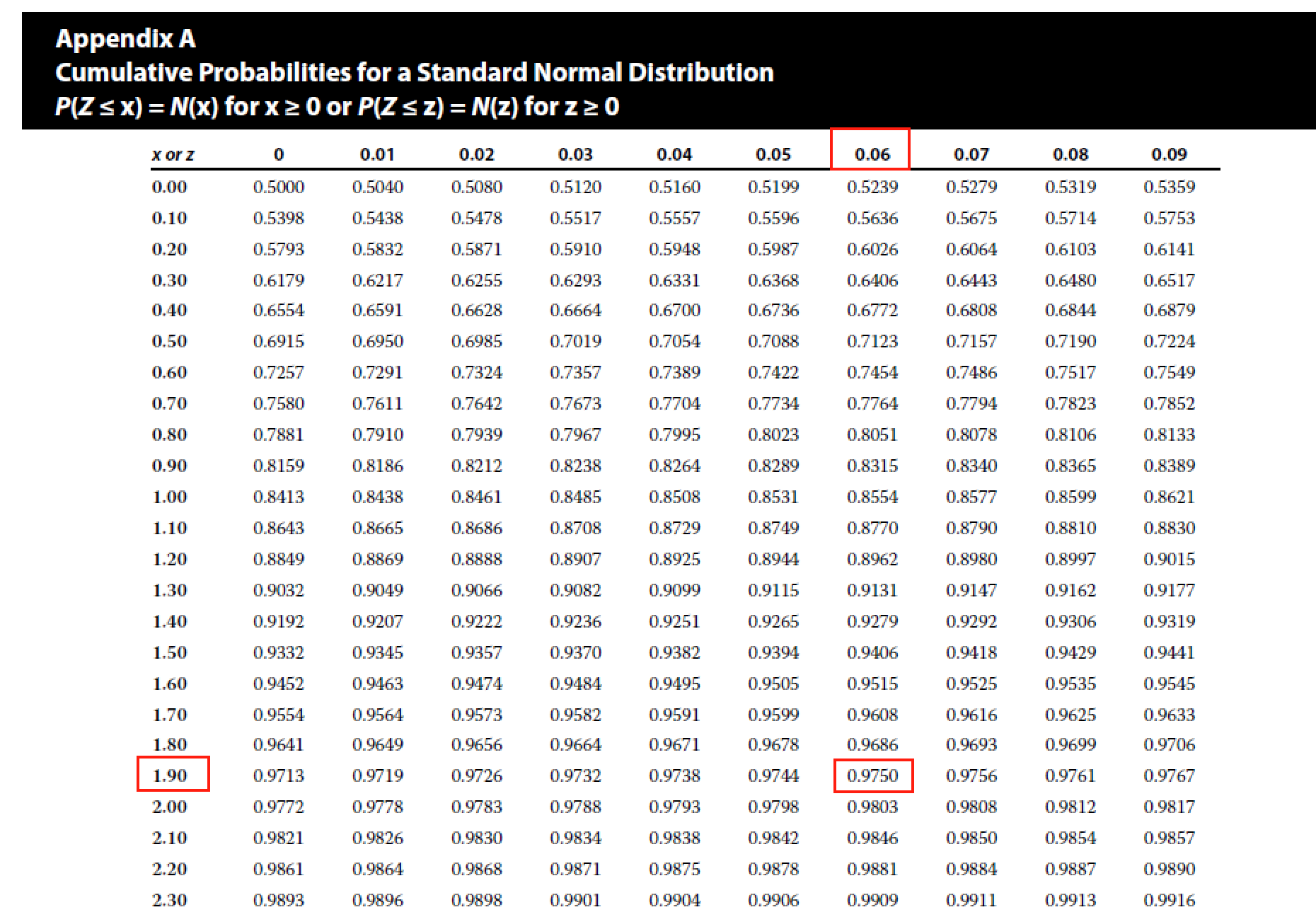The width and height of the screenshot is (1316, 917).
Task: Click the 0.00 row label
Action: point(170,187)
